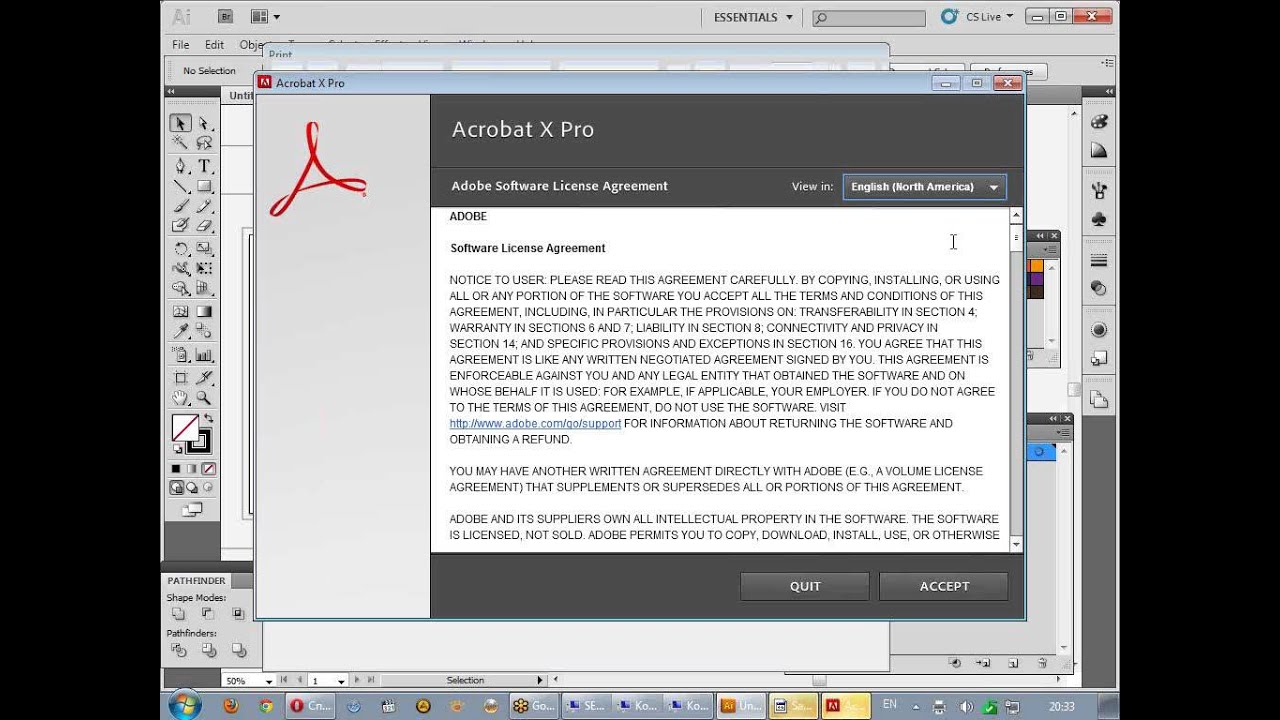The width and height of the screenshot is (1280, 720).
Task: Open the Windows Start button
Action: point(184,705)
